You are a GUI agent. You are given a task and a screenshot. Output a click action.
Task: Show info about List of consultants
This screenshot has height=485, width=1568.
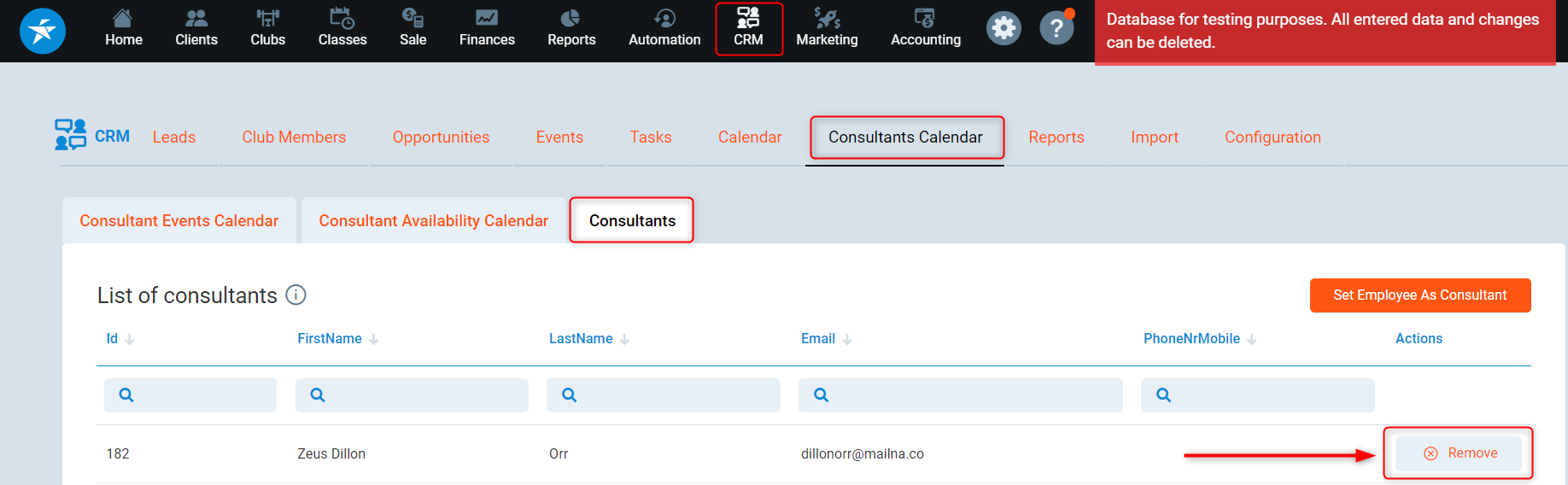coord(296,295)
